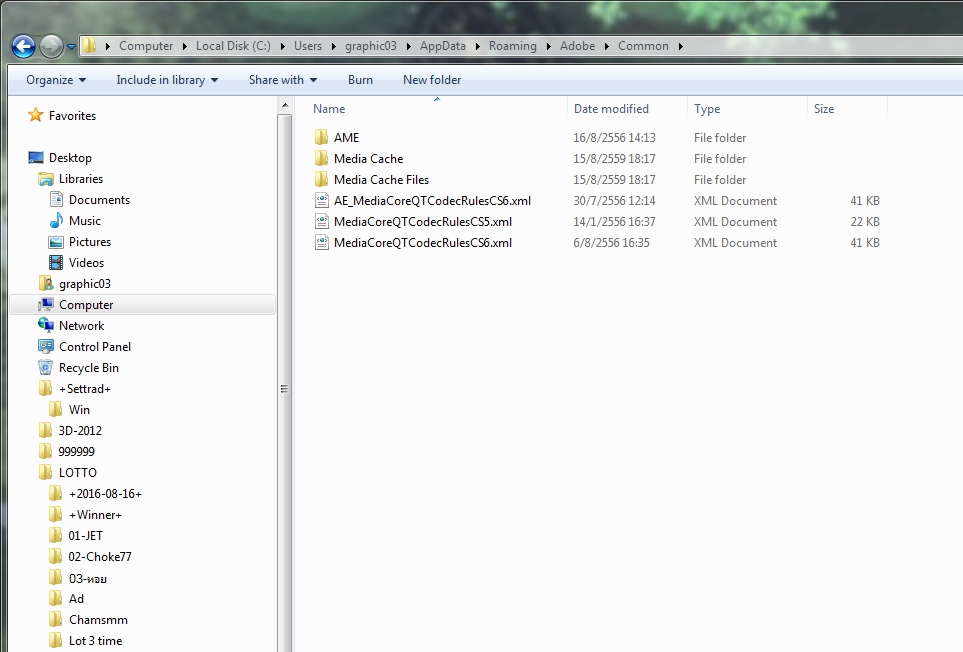
Task: Open the +2016-08-16+ folder in tree
Action: click(106, 494)
